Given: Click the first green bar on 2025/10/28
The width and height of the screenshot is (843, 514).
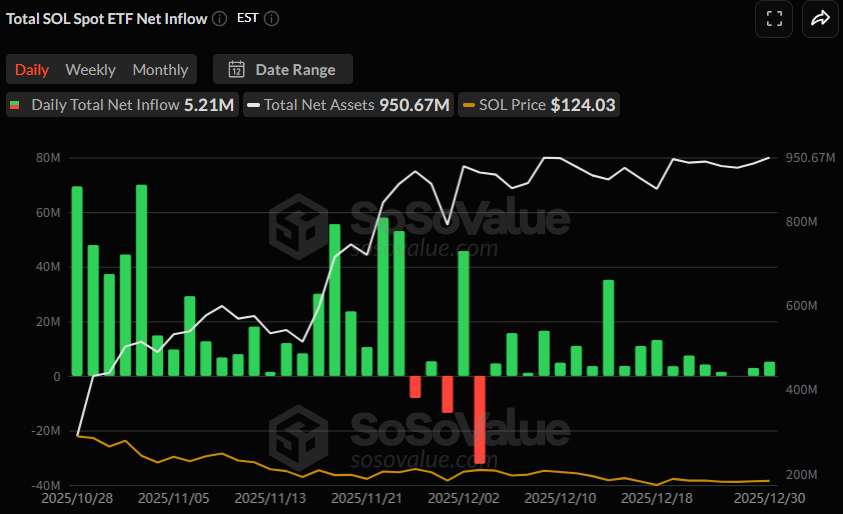Looking at the screenshot, I should pyautogui.click(x=77, y=281).
